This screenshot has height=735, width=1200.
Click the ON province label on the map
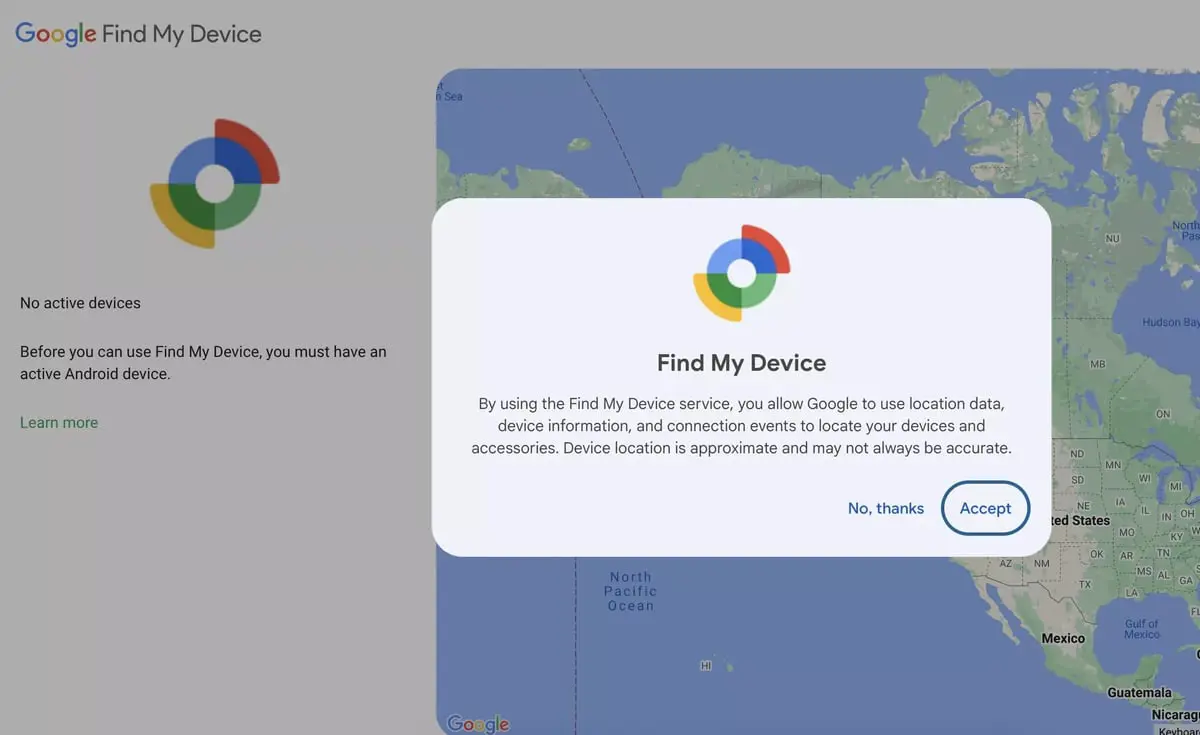1162,414
